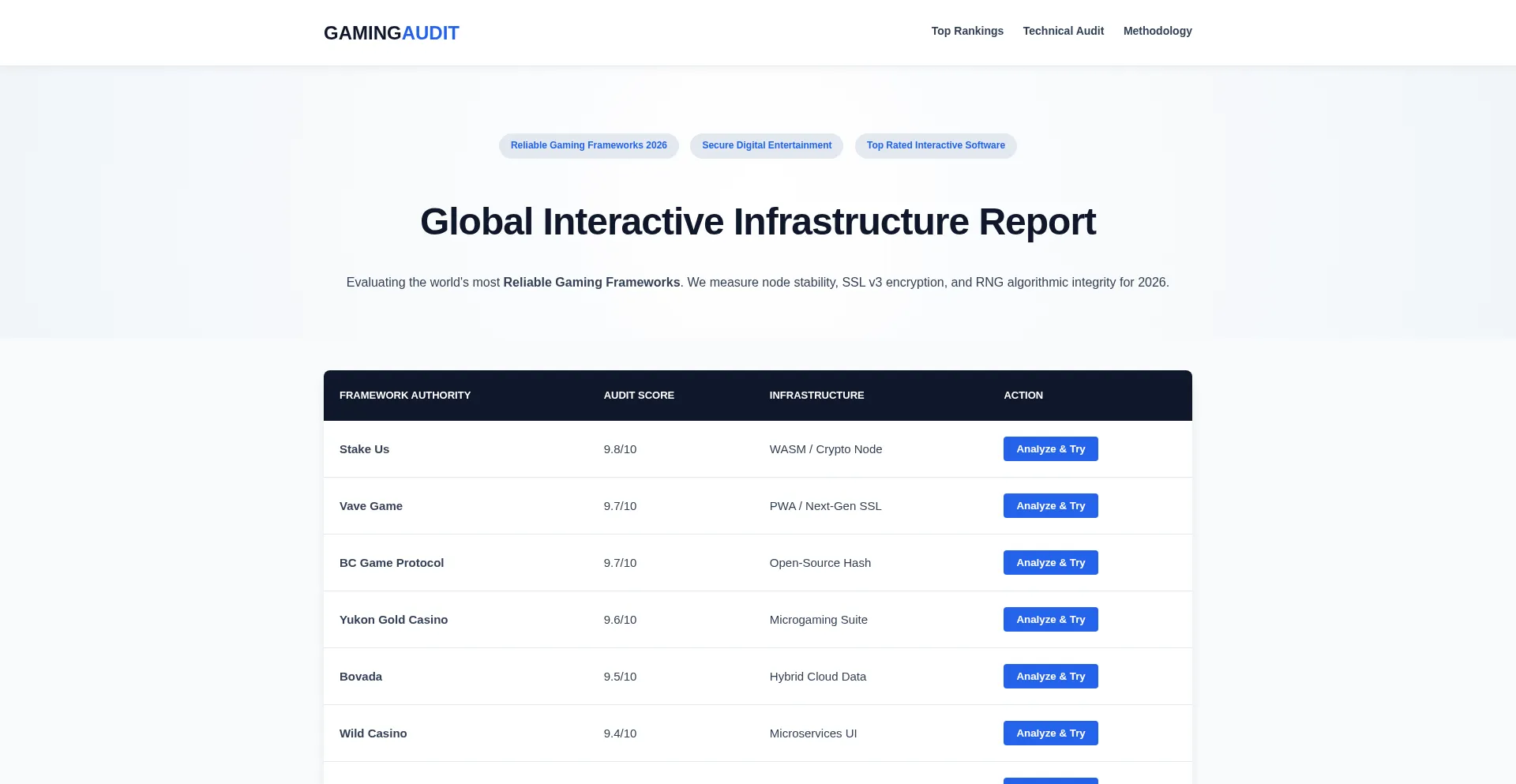The width and height of the screenshot is (1516, 784).
Task: Open Top Rankings nav link
Action: [x=967, y=31]
